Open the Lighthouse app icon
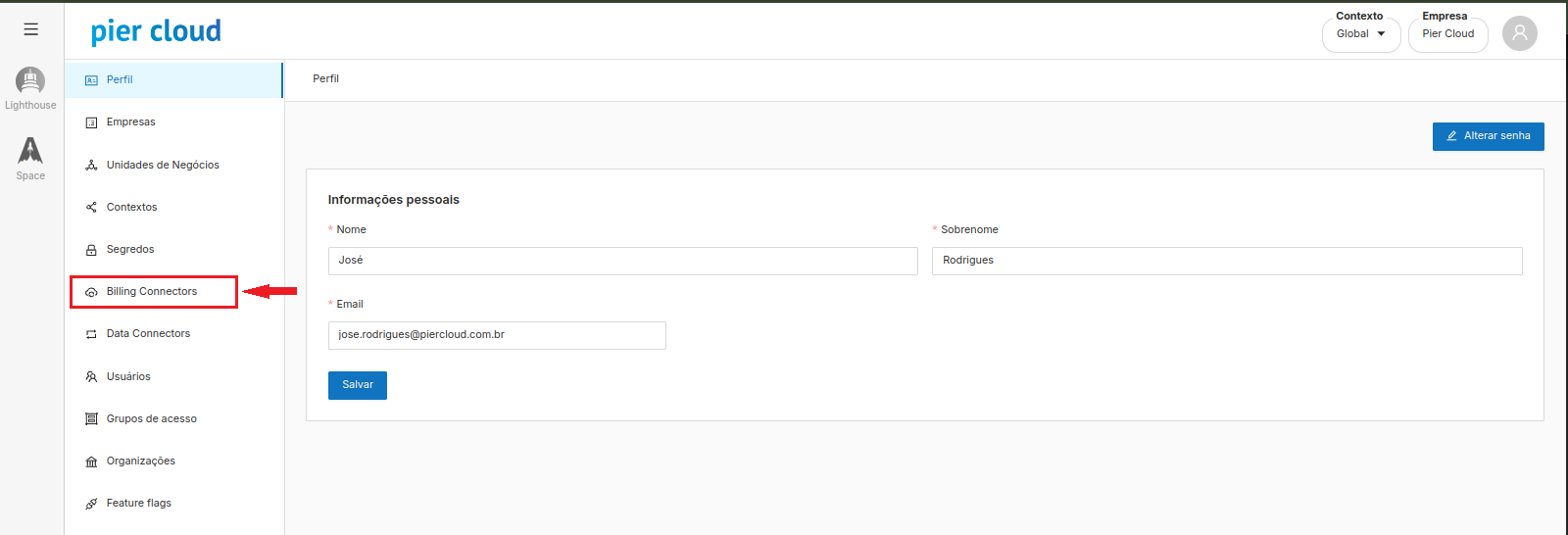This screenshot has width=1568, height=535. [30, 81]
